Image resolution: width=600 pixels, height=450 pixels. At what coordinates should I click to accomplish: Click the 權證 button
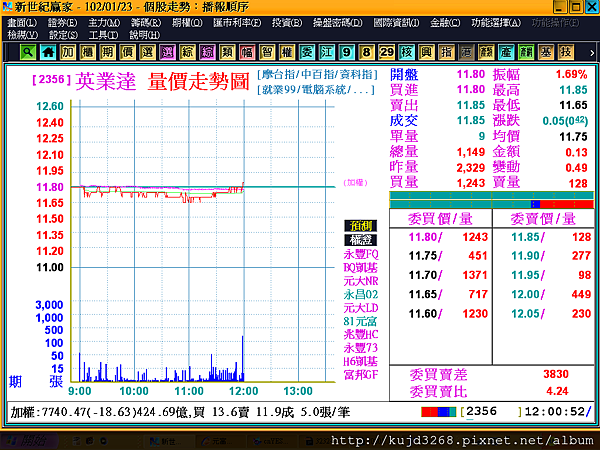tap(360, 240)
